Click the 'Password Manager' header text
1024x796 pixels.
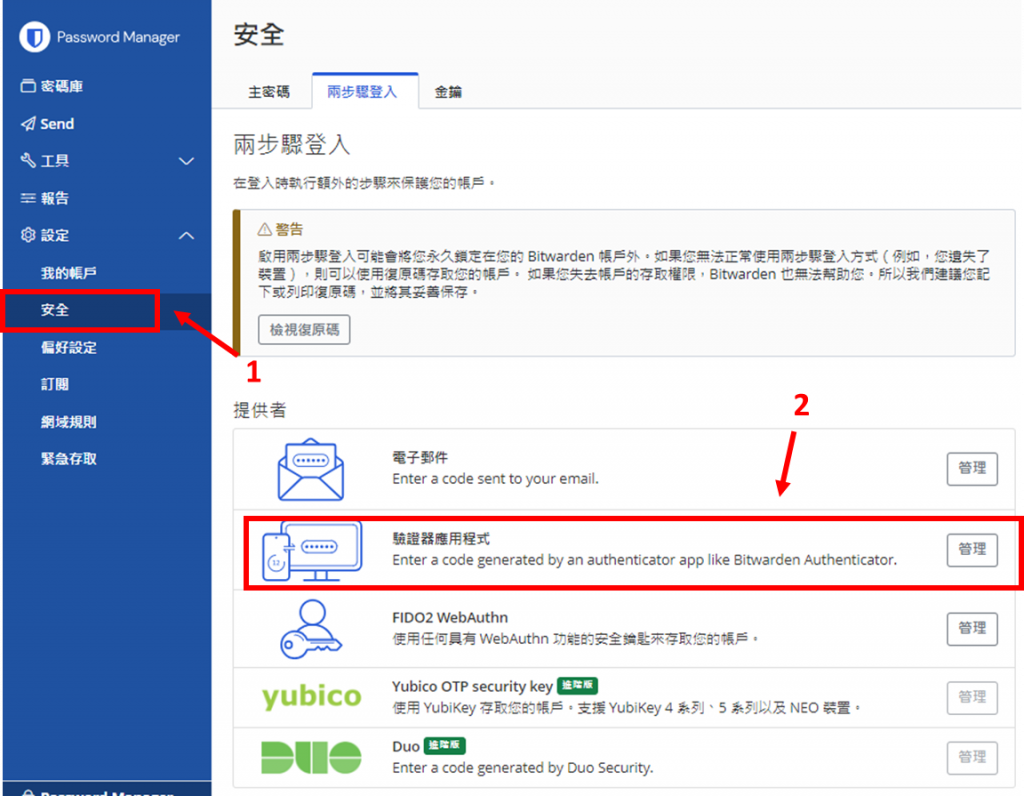118,37
